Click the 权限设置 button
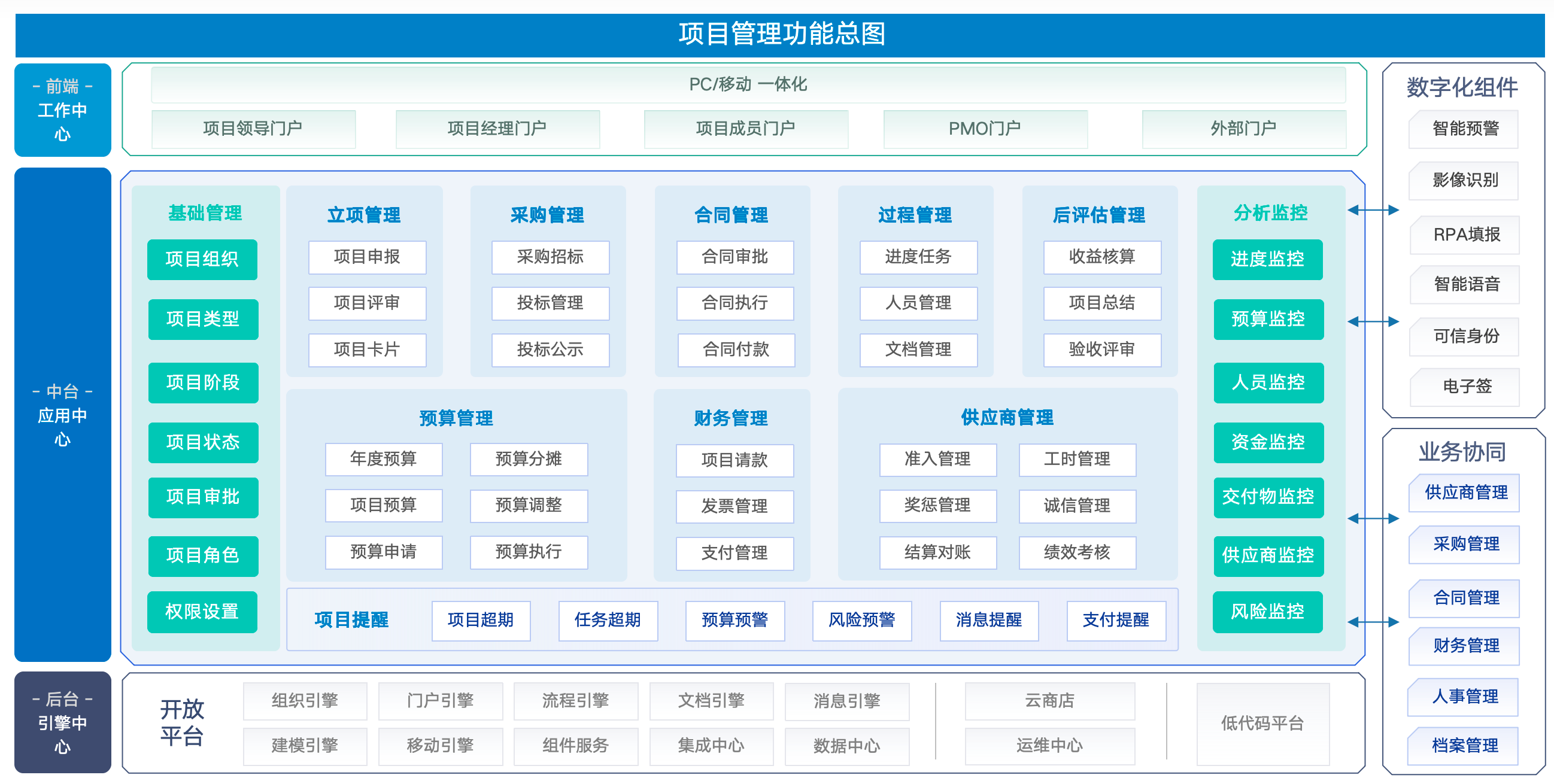Viewport: 1554px width, 784px height. pyautogui.click(x=202, y=612)
